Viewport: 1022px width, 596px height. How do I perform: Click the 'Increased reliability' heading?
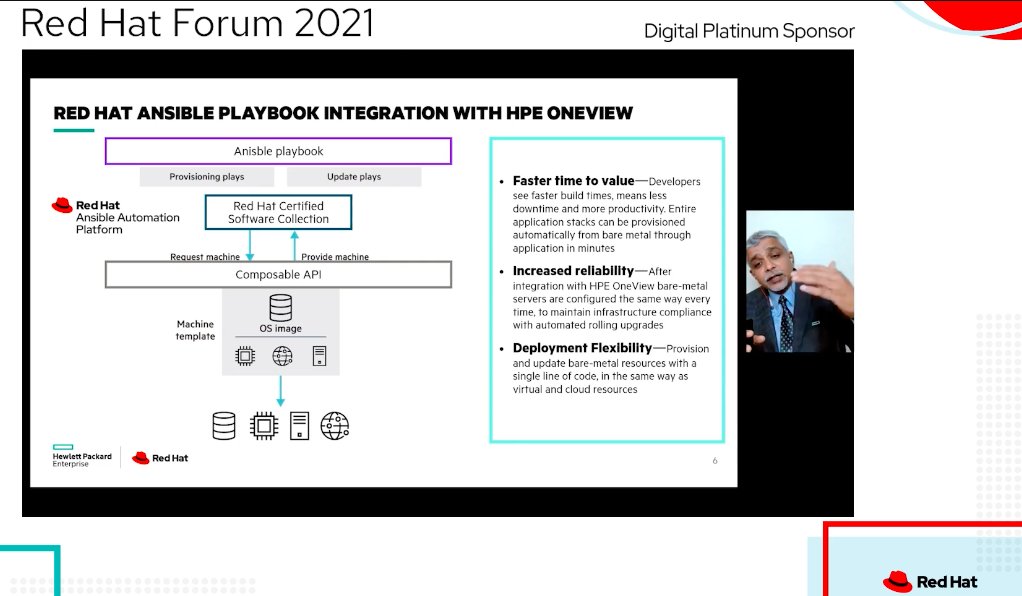click(x=573, y=271)
